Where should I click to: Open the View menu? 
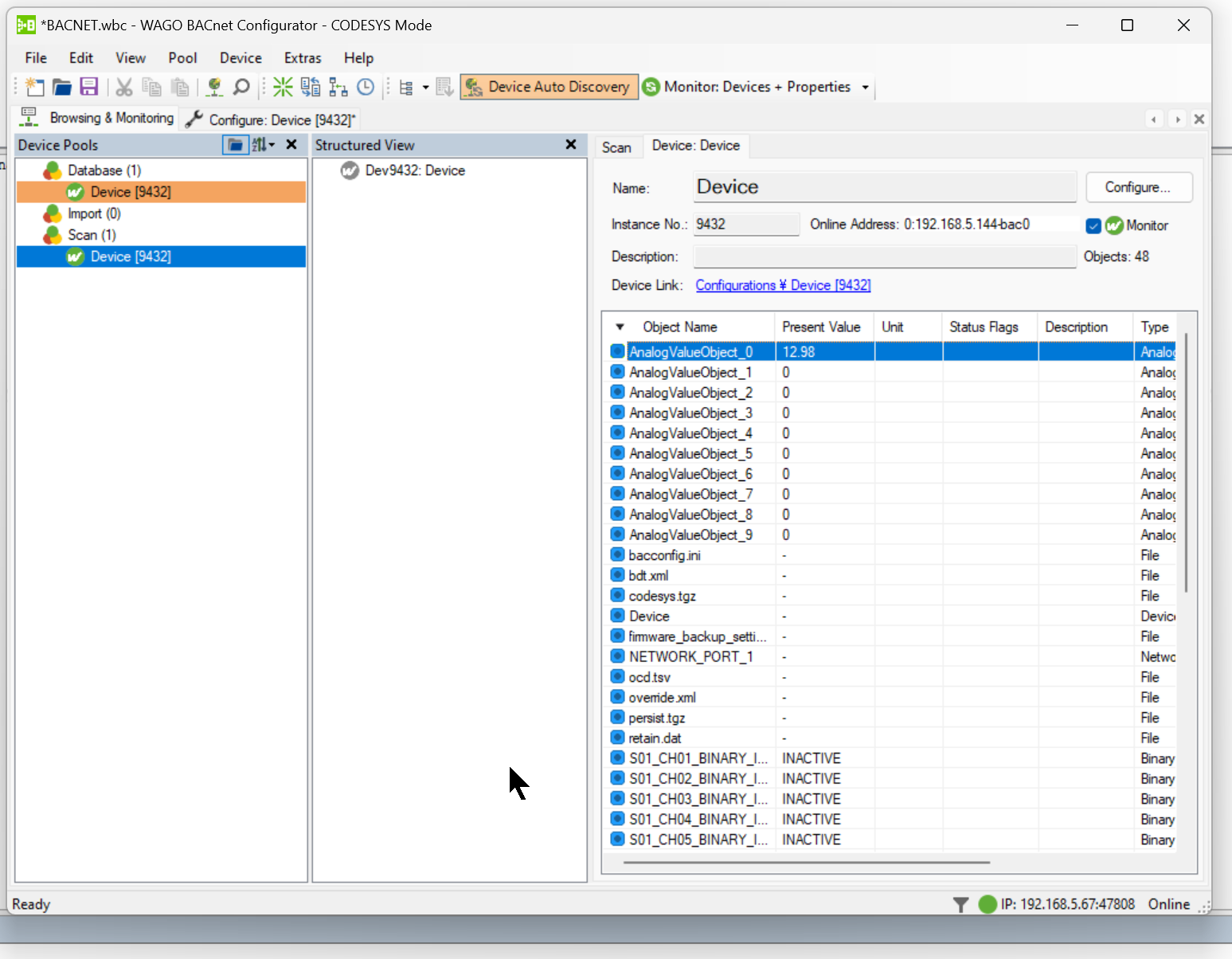pyautogui.click(x=131, y=58)
